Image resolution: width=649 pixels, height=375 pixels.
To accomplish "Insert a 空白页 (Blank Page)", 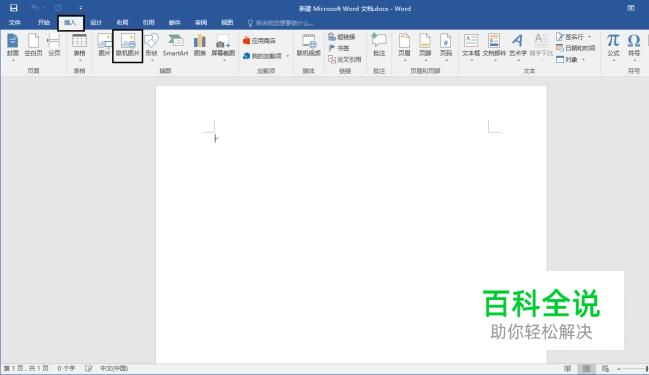I will coord(33,46).
